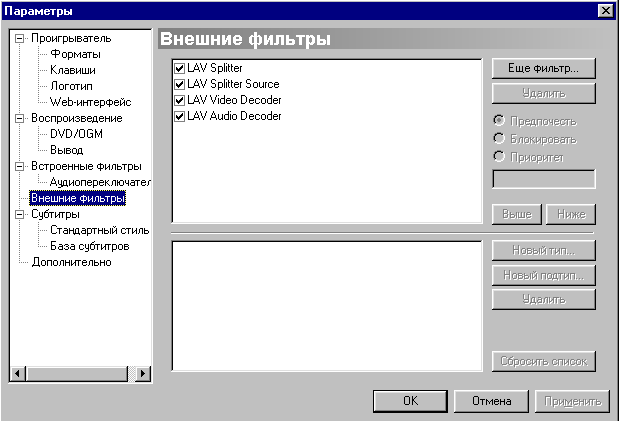Click the tree scrollbar left arrow
Image resolution: width=619 pixels, height=421 pixels.
pos(18,373)
